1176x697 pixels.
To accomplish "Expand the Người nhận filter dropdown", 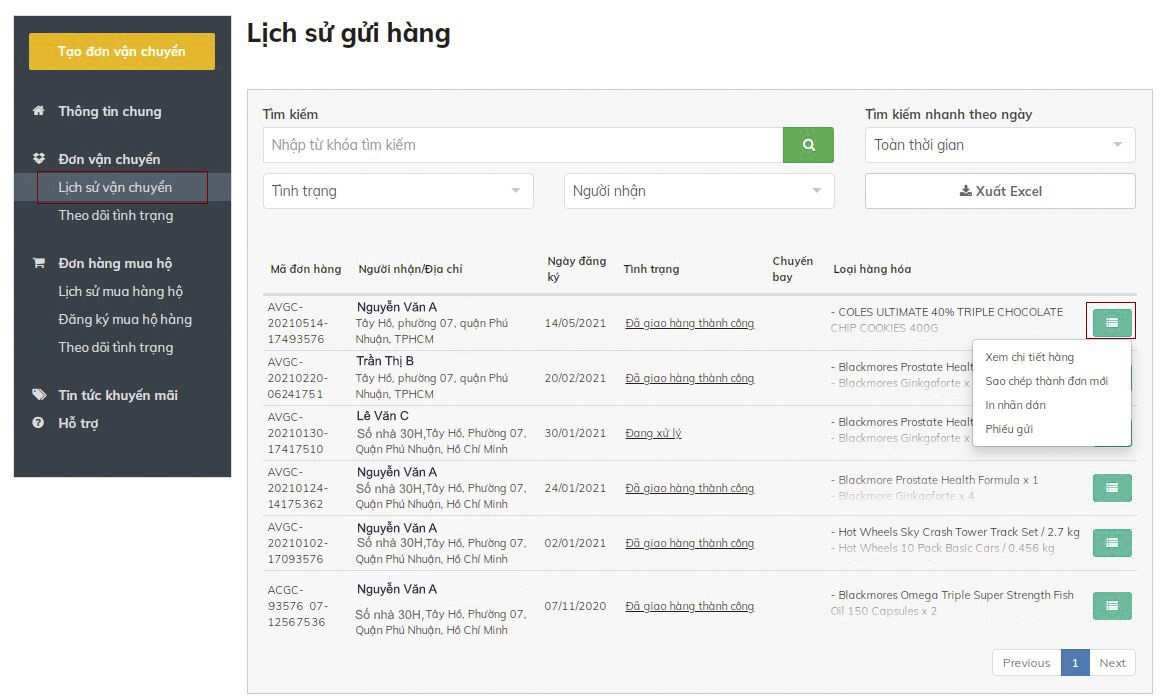I will coord(698,191).
